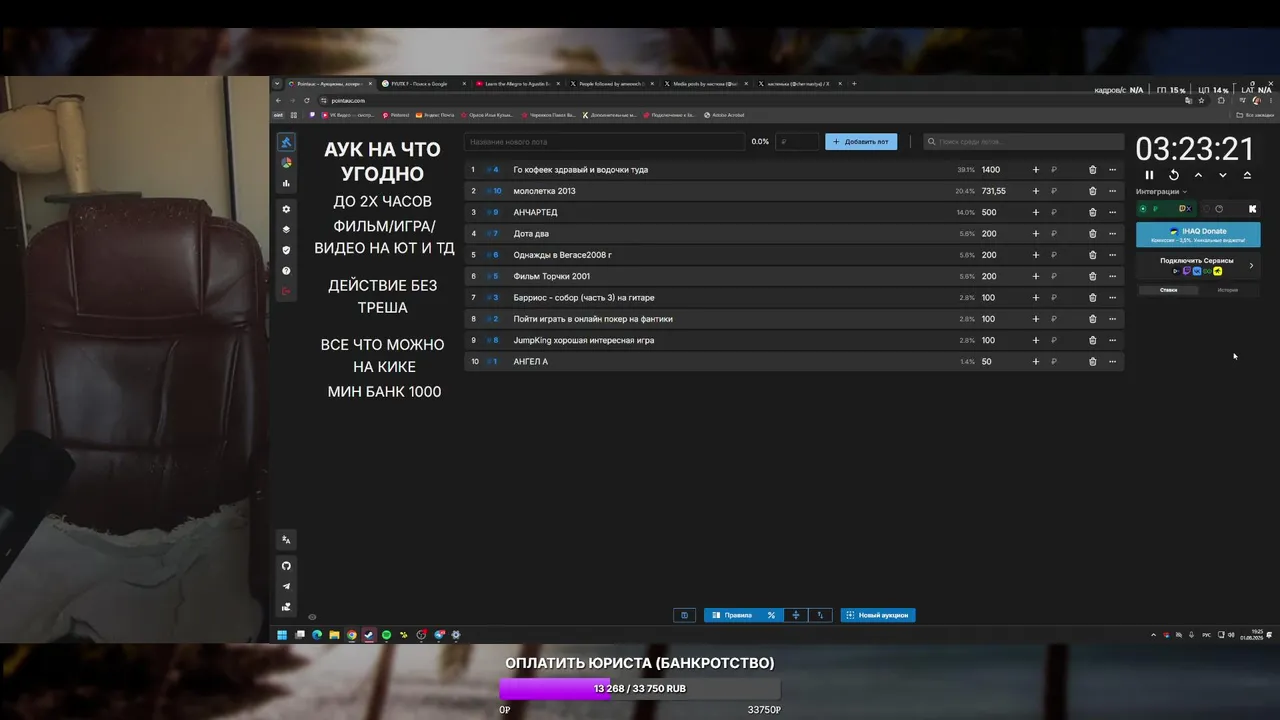This screenshot has width=1280, height=720.
Task: Open the layers icon in sidebar
Action: (x=286, y=230)
